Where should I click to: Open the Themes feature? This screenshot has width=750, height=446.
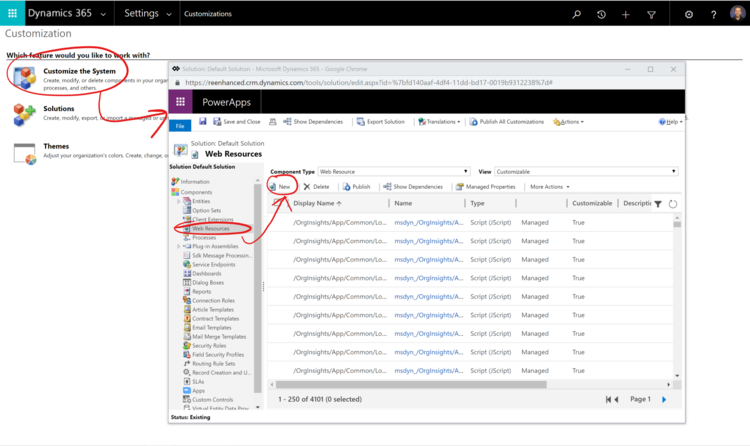tap(56, 146)
